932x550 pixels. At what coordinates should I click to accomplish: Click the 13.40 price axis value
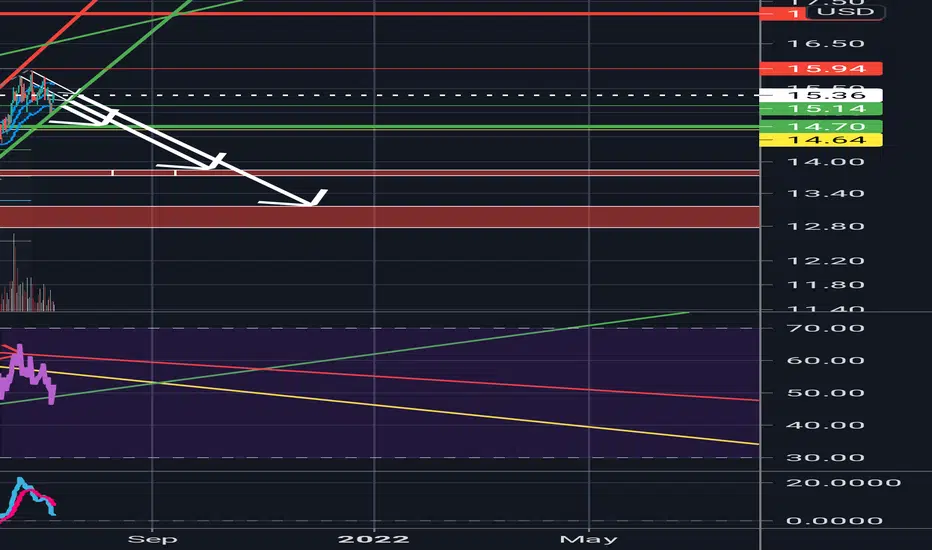[x=826, y=193]
